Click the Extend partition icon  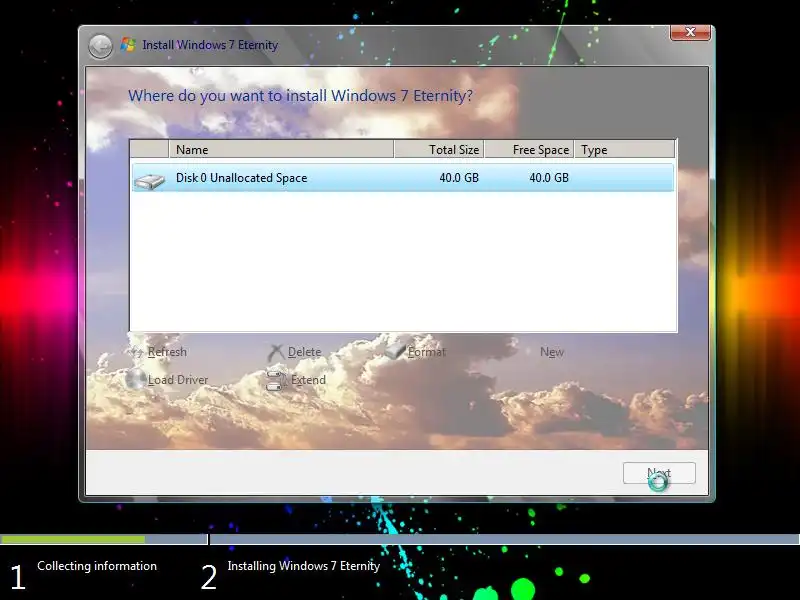click(x=276, y=380)
